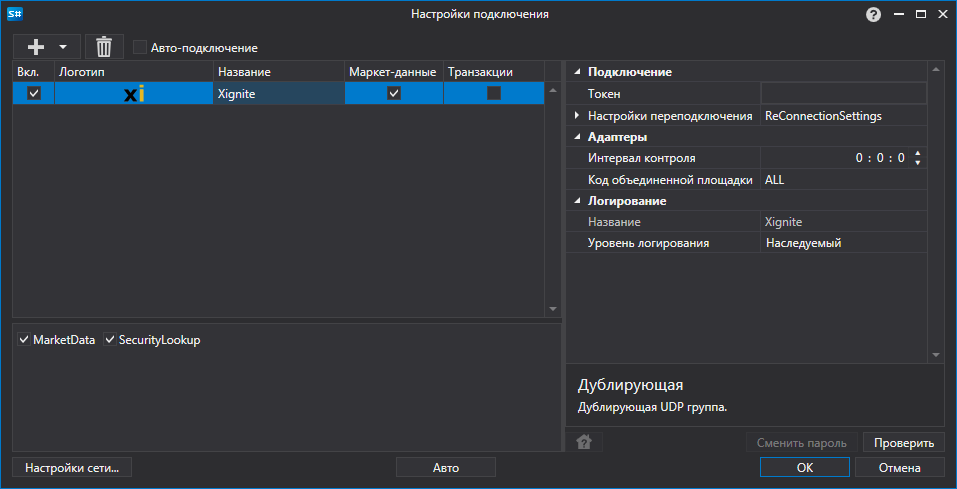
Task: Click Маркет-данные column header
Action: pos(394,72)
